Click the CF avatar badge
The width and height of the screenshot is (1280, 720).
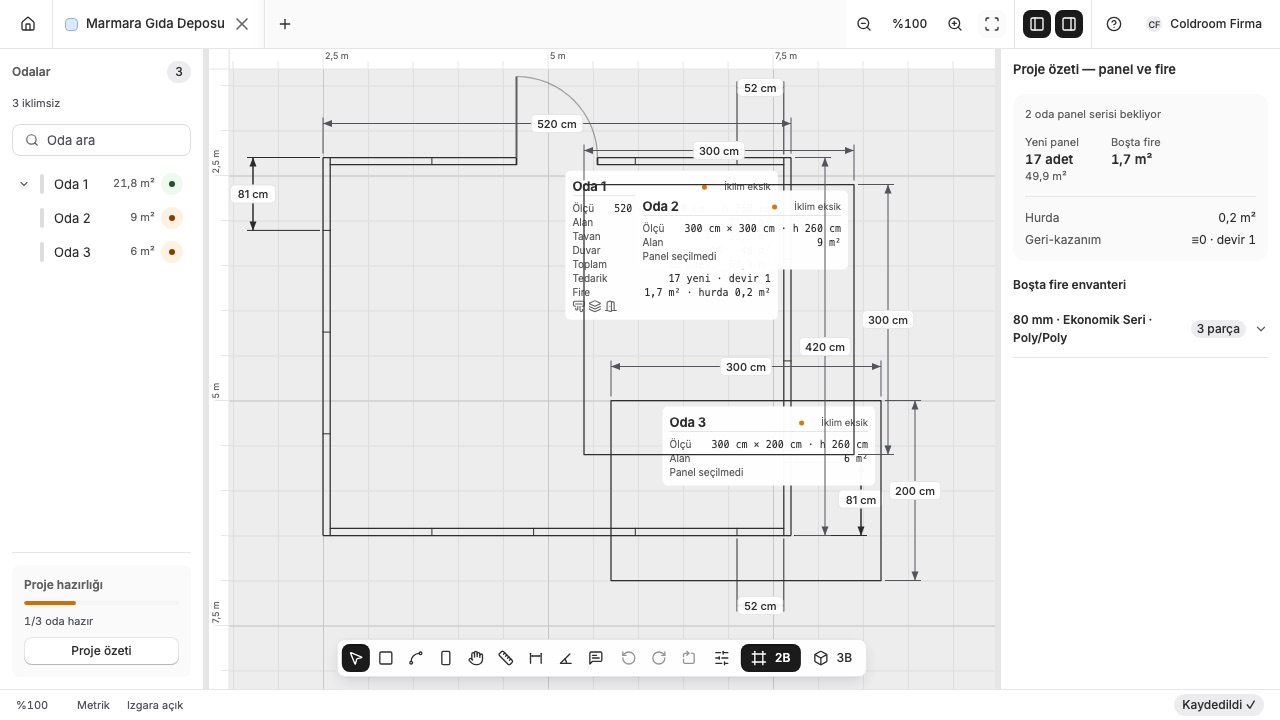pos(1154,24)
